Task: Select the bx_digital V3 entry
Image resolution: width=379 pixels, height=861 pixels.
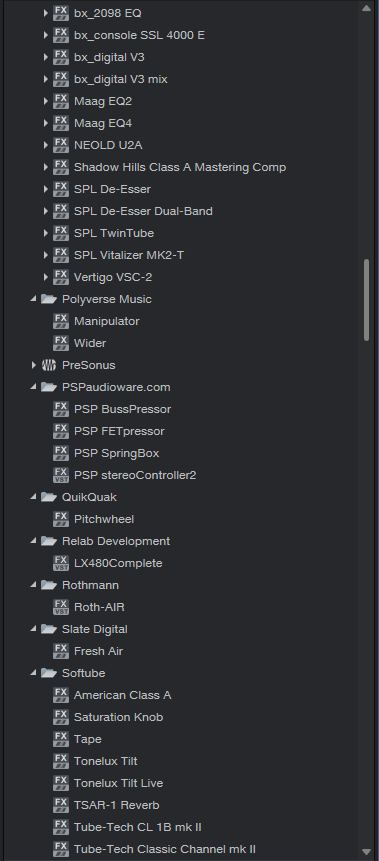Action: point(109,57)
